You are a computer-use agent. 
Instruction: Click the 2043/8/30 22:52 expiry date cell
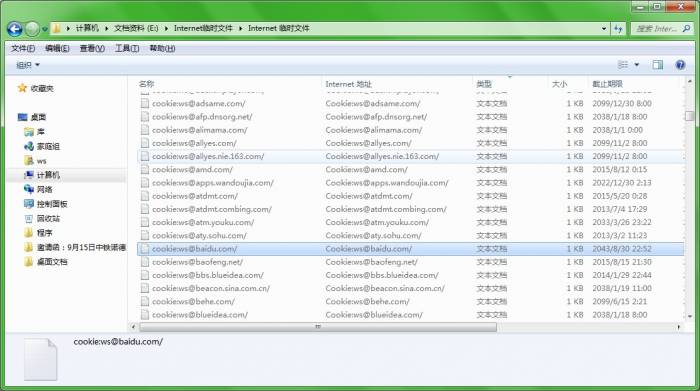pyautogui.click(x=622, y=249)
